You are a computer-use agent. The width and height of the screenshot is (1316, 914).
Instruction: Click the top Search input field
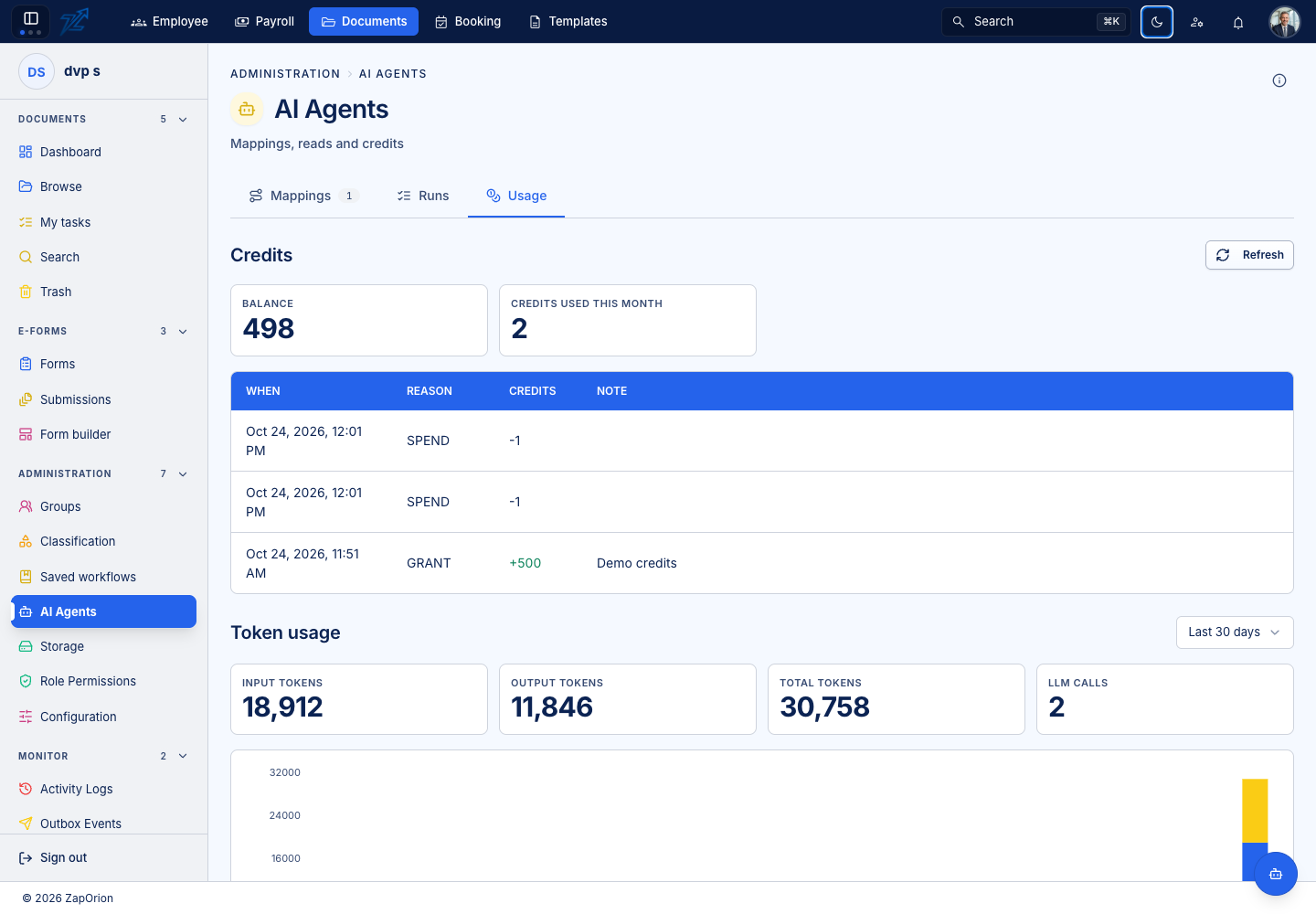coord(1036,22)
